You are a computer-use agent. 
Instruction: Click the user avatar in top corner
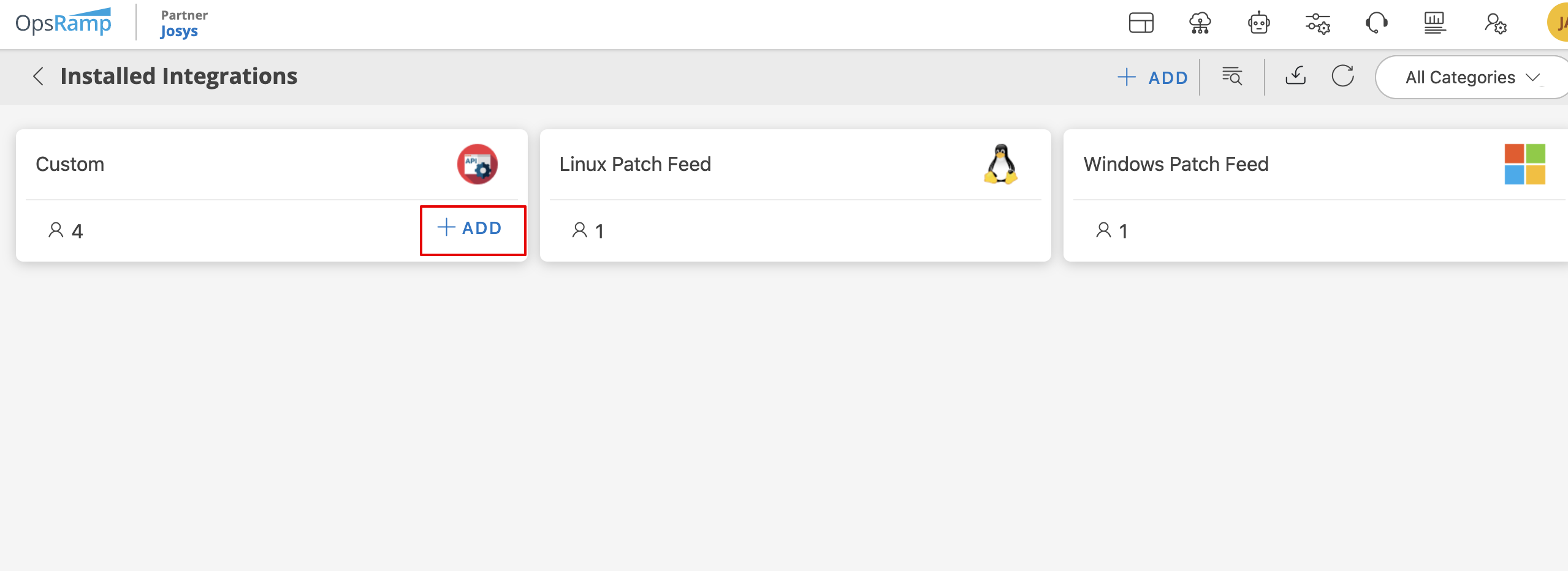pyautogui.click(x=1559, y=23)
